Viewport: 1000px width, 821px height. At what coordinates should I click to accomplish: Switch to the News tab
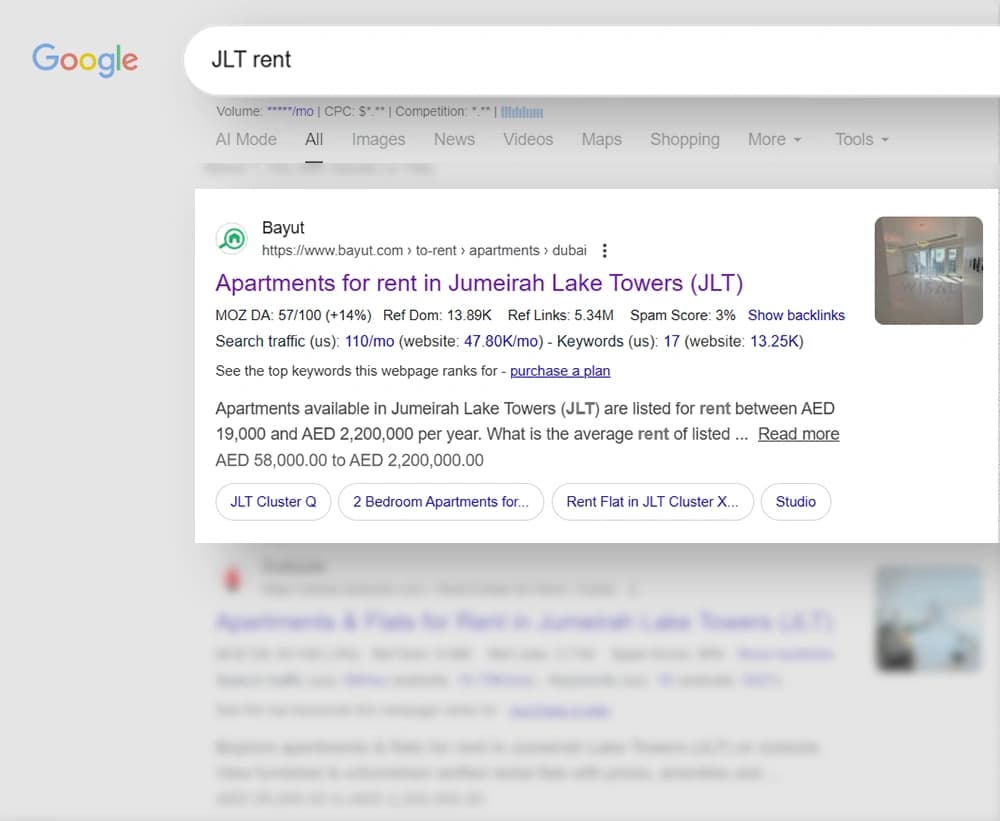(x=454, y=139)
